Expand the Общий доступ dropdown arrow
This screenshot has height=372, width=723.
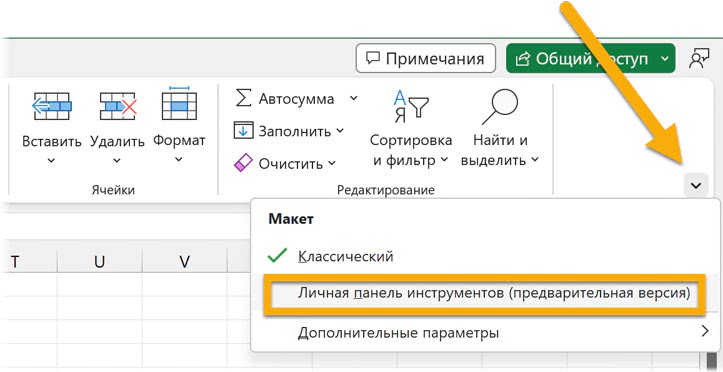click(664, 59)
